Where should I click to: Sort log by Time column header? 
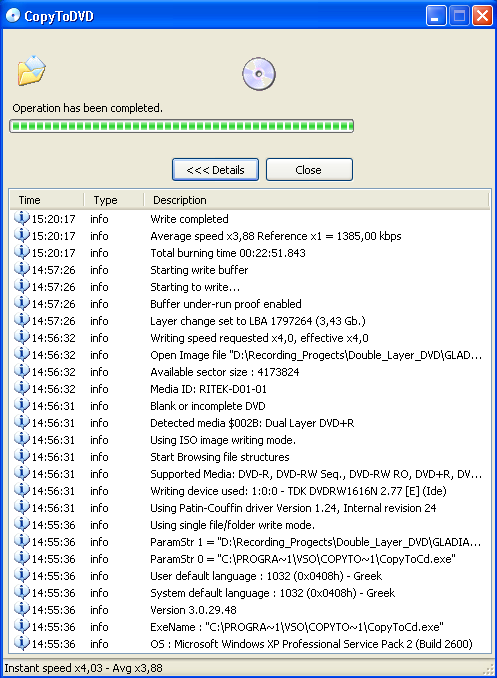pyautogui.click(x=47, y=200)
